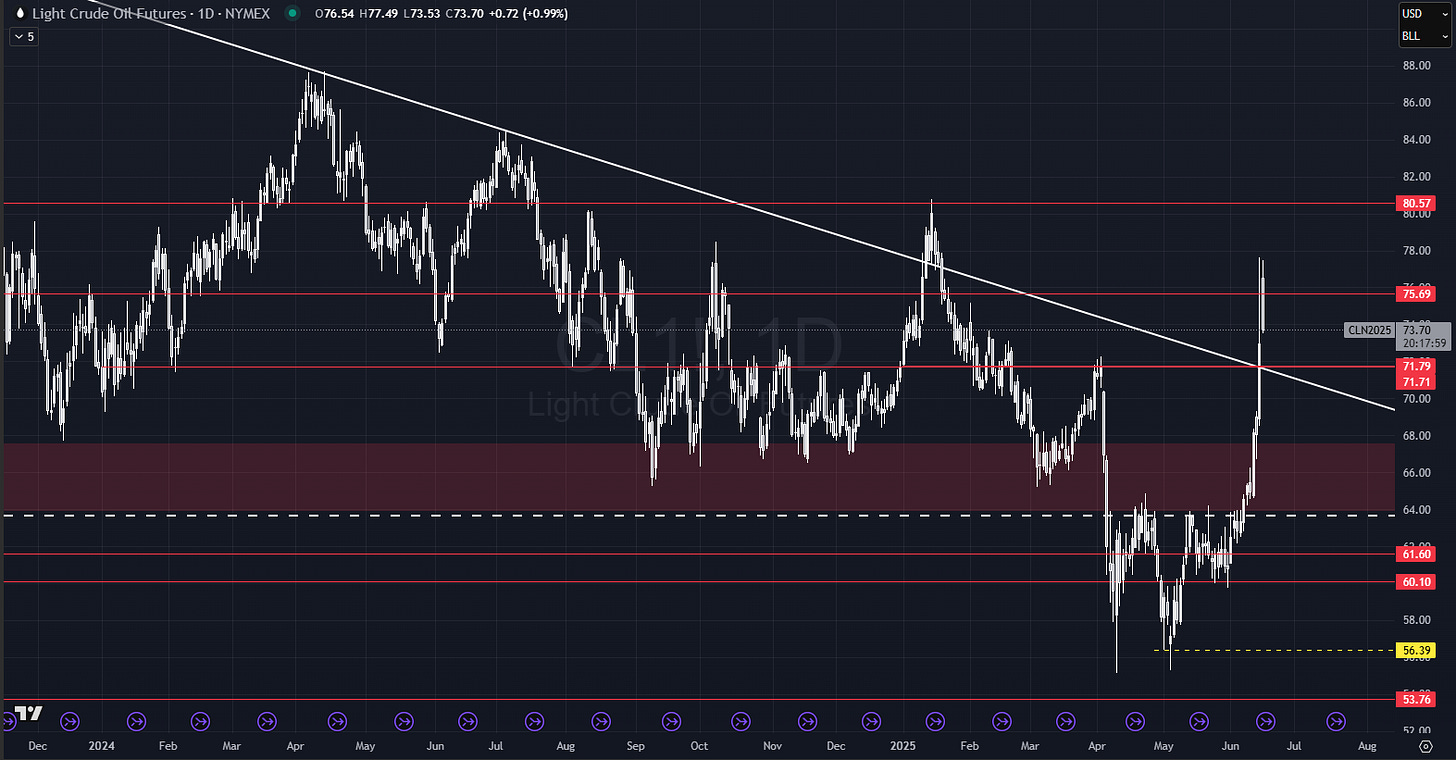Open rollover marker between Mar and Apr 2025

tap(1067, 719)
